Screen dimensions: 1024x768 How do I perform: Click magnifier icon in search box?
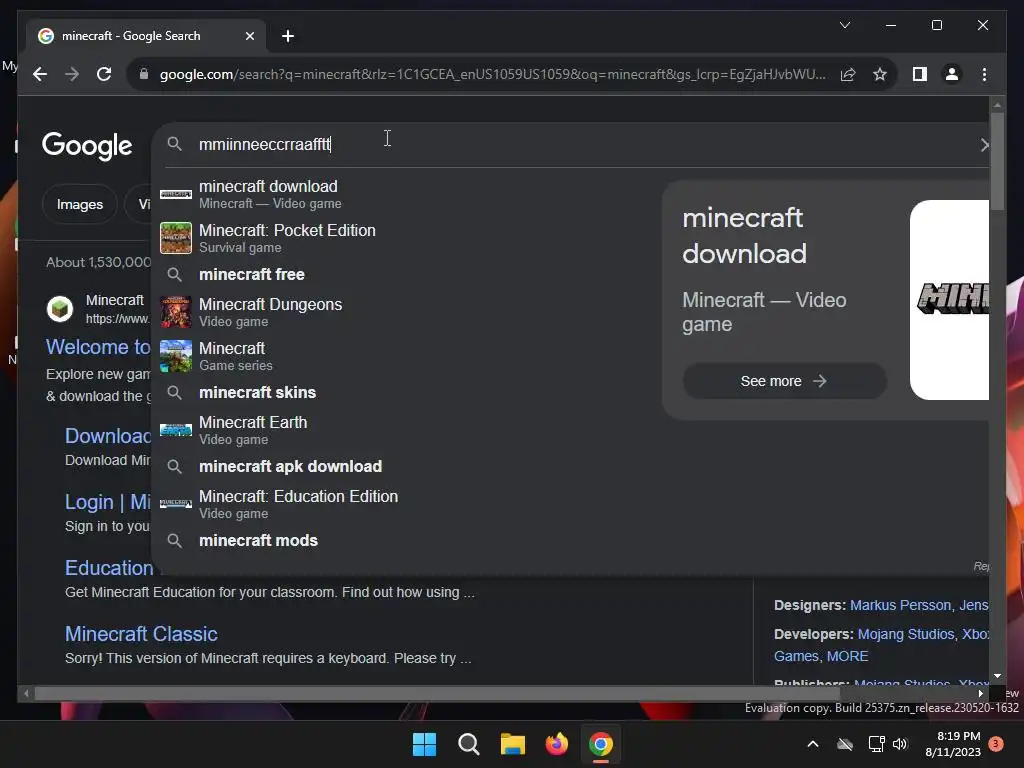tap(174, 144)
